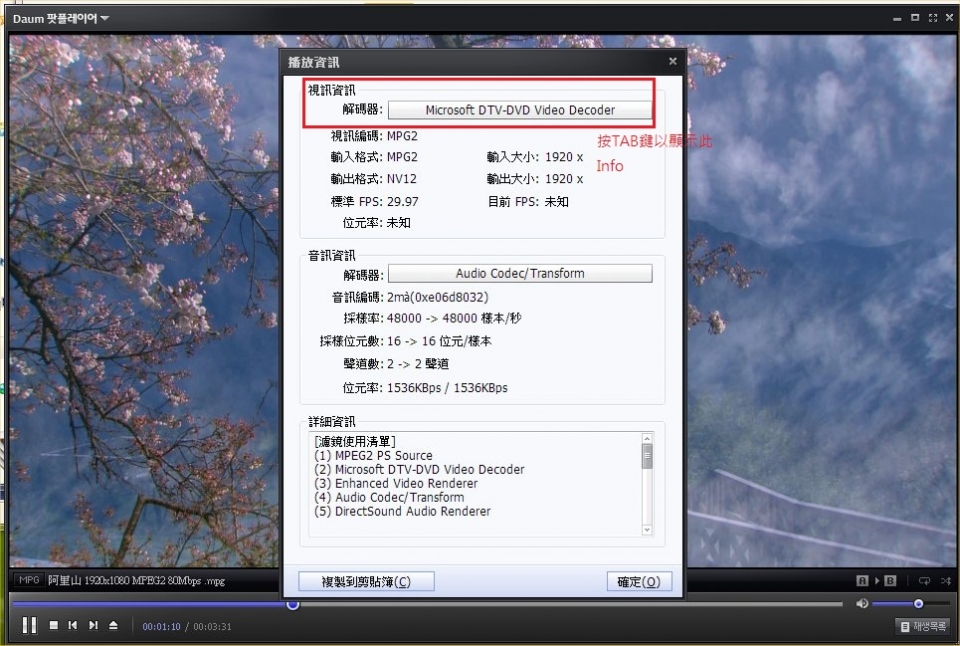Close the 播放資訊 dialog
Image resolution: width=960 pixels, height=646 pixels.
(672, 61)
